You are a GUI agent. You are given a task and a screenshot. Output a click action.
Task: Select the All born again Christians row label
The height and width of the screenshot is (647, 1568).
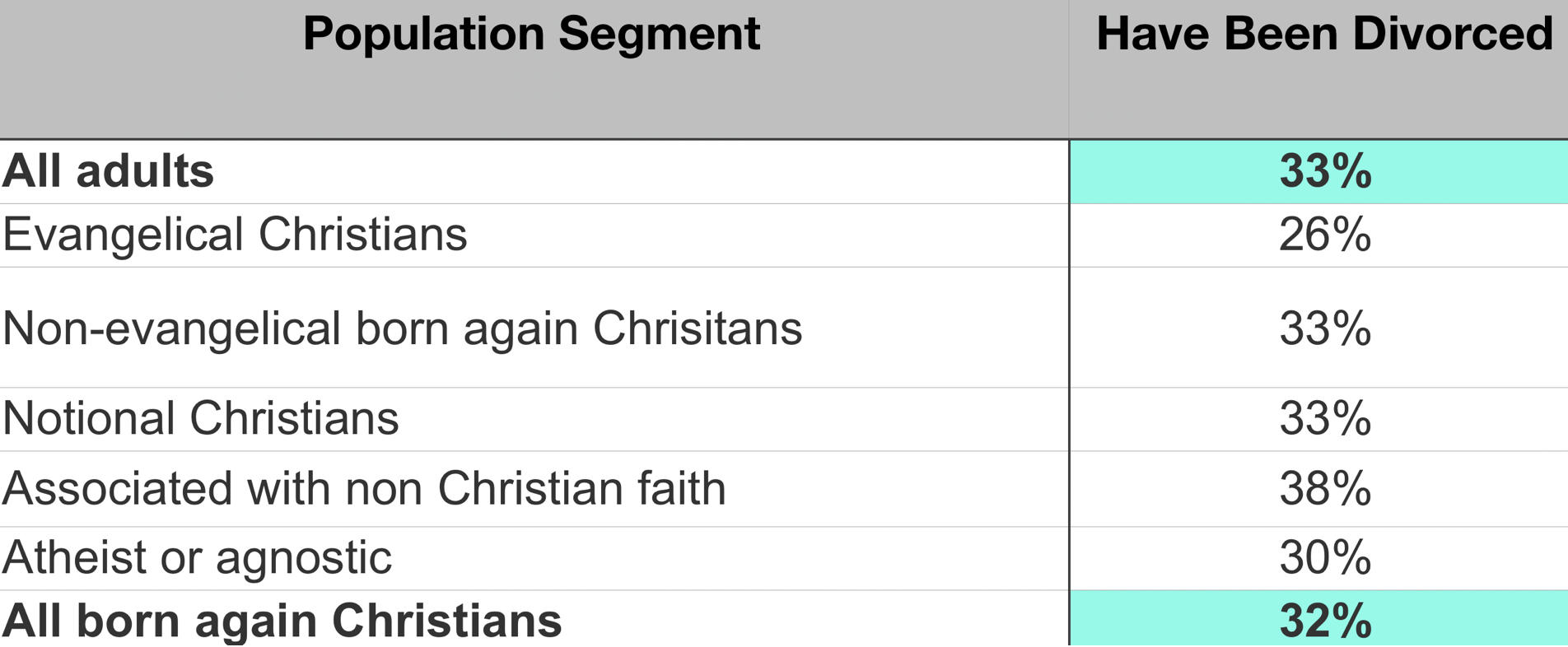(282, 620)
